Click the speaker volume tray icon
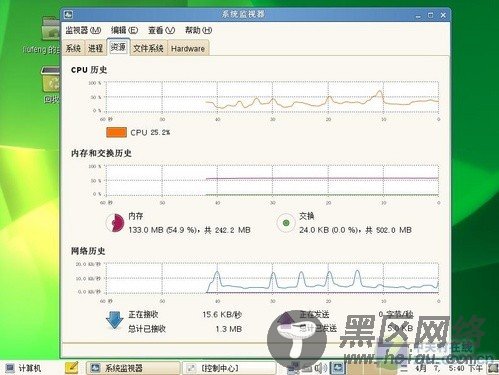The image size is (499, 375). click(321, 368)
